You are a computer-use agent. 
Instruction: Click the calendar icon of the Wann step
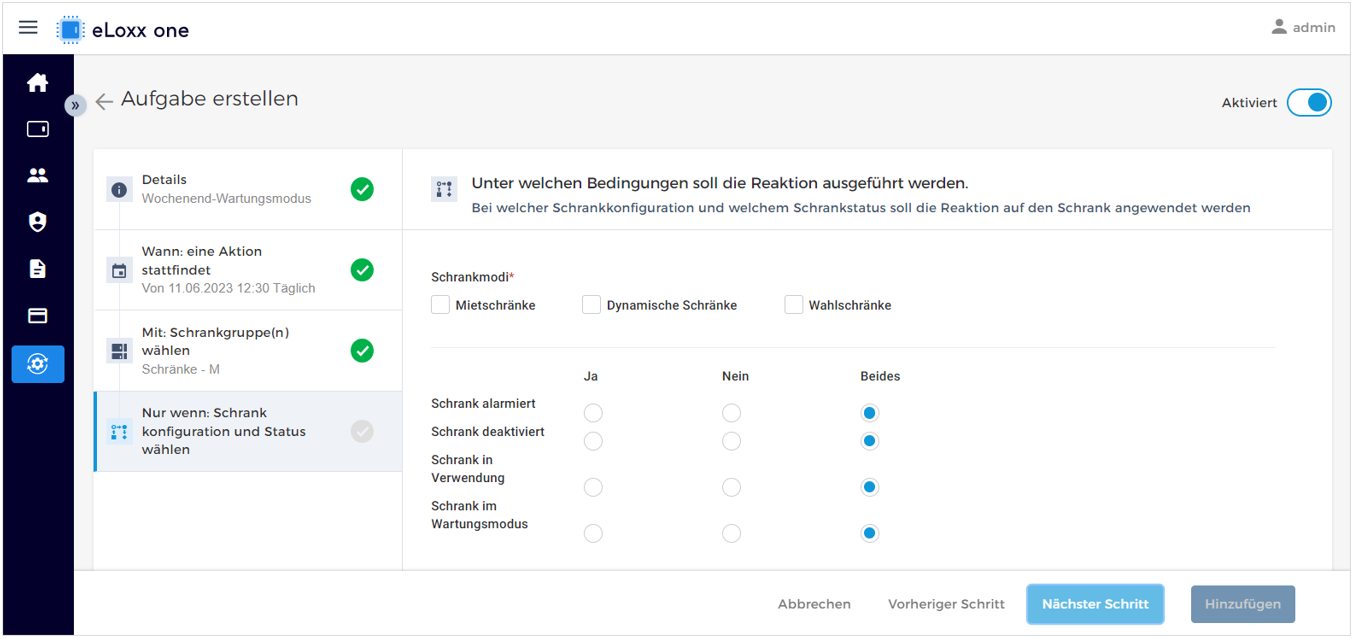[120, 270]
